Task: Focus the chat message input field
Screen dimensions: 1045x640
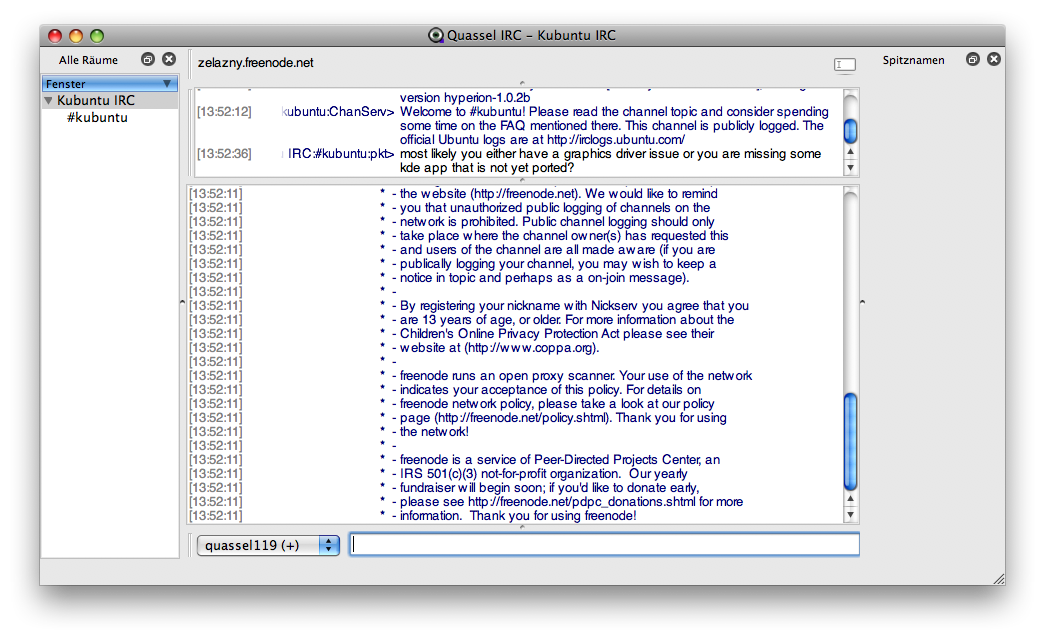Action: pyautogui.click(x=604, y=545)
